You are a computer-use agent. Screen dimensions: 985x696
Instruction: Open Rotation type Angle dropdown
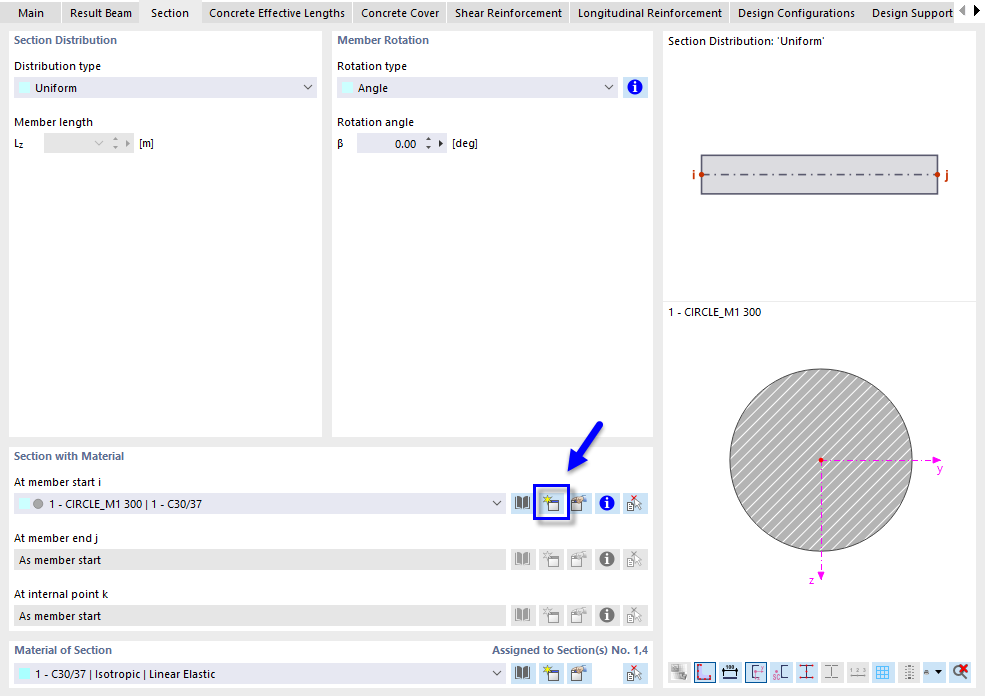pos(608,87)
